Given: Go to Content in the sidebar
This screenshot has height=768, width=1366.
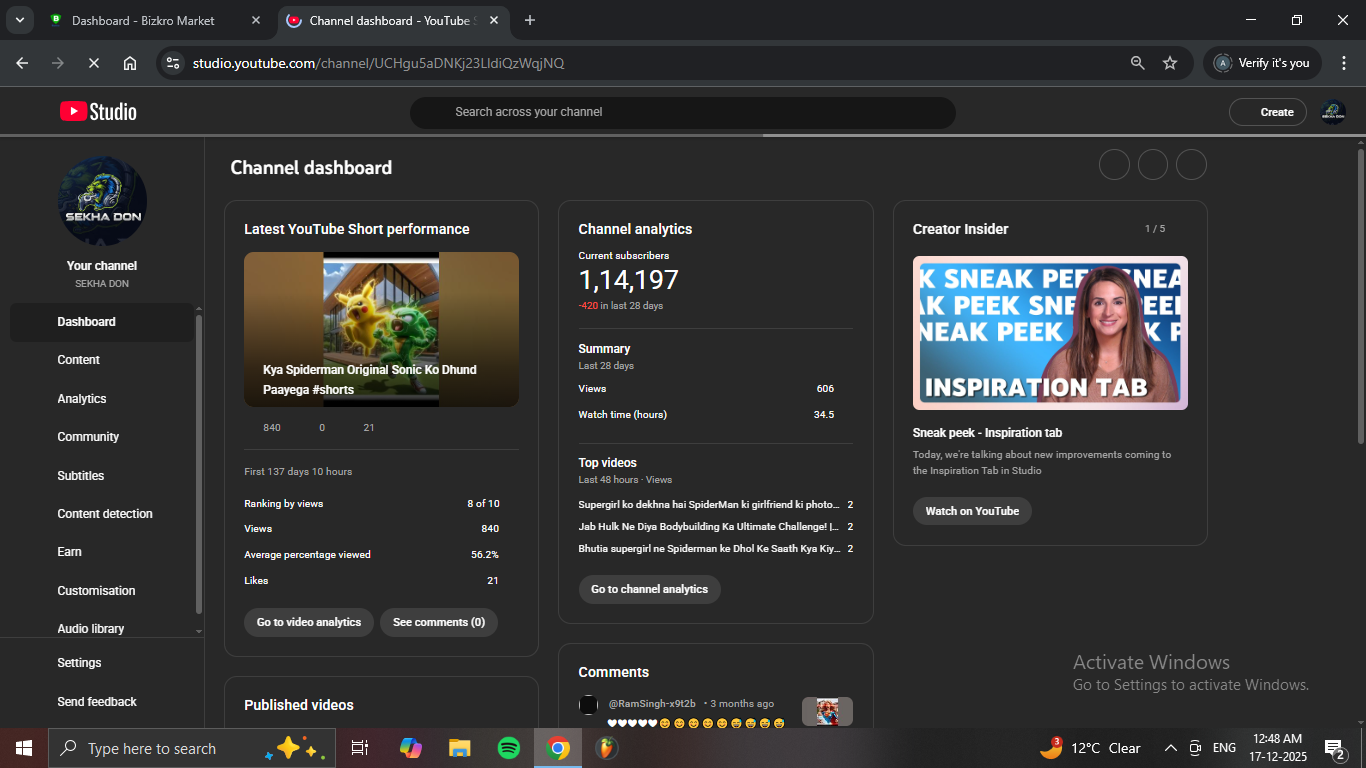Looking at the screenshot, I should 79,360.
